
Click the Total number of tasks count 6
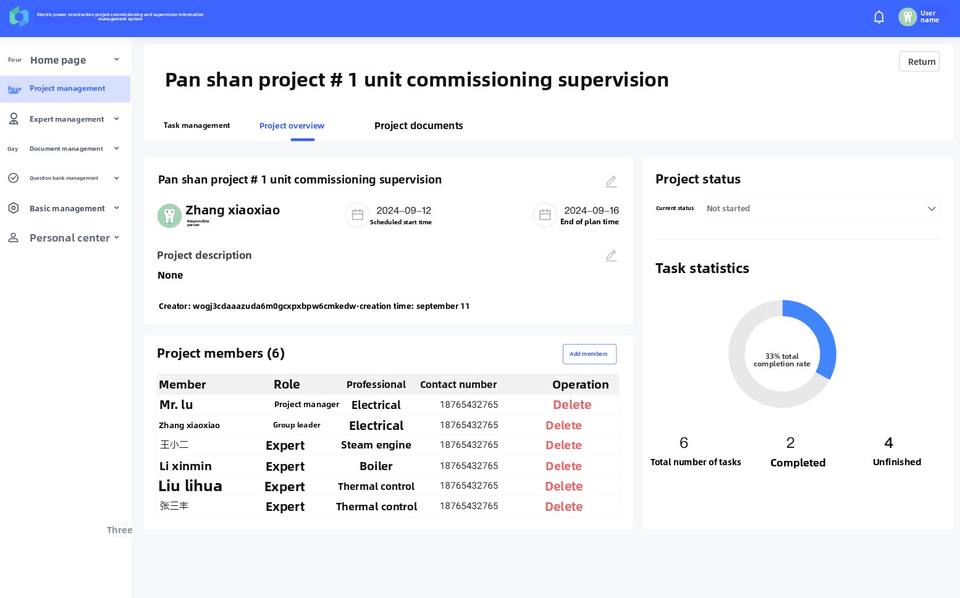click(684, 443)
